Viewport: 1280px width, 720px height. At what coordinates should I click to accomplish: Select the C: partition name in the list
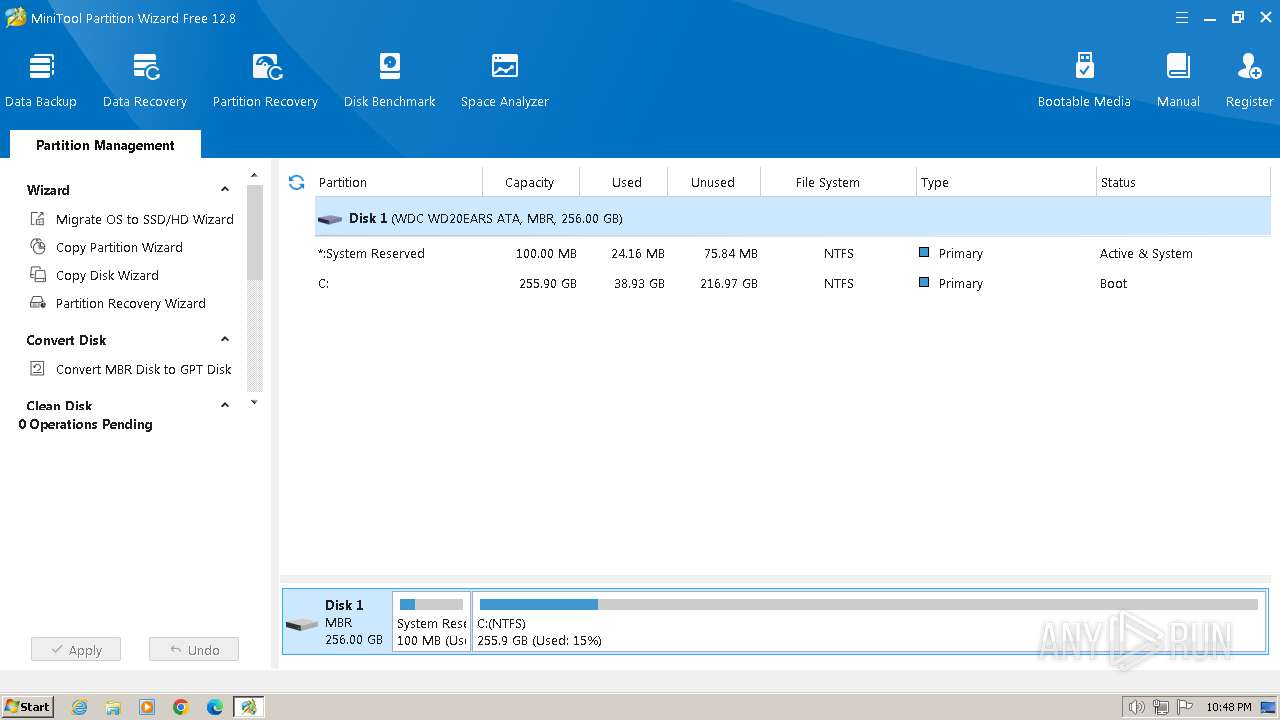click(324, 283)
